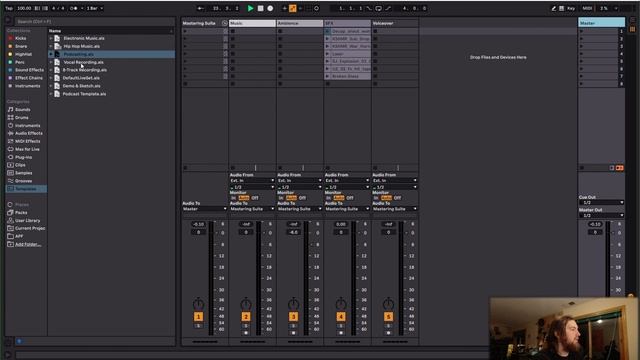Toggle Music track activator button 2

(246, 317)
